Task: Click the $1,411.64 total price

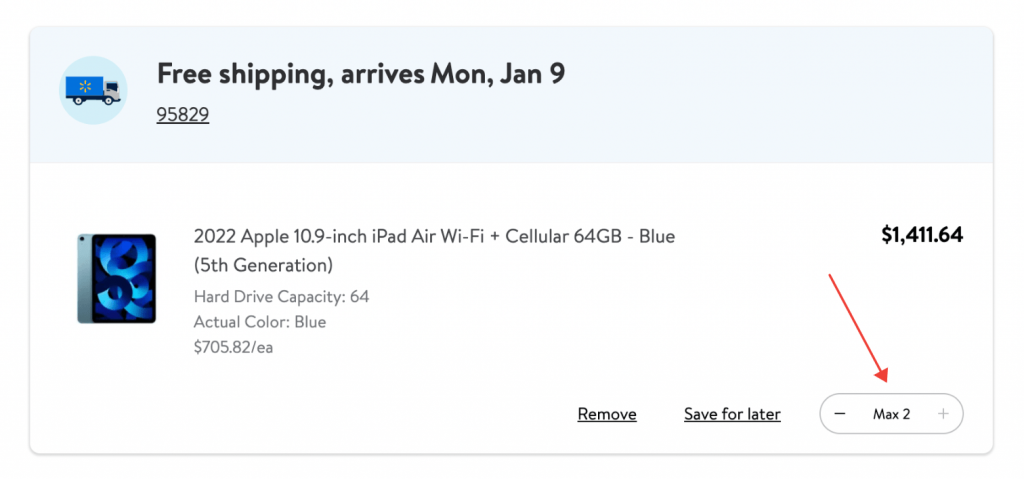Action: (921, 236)
